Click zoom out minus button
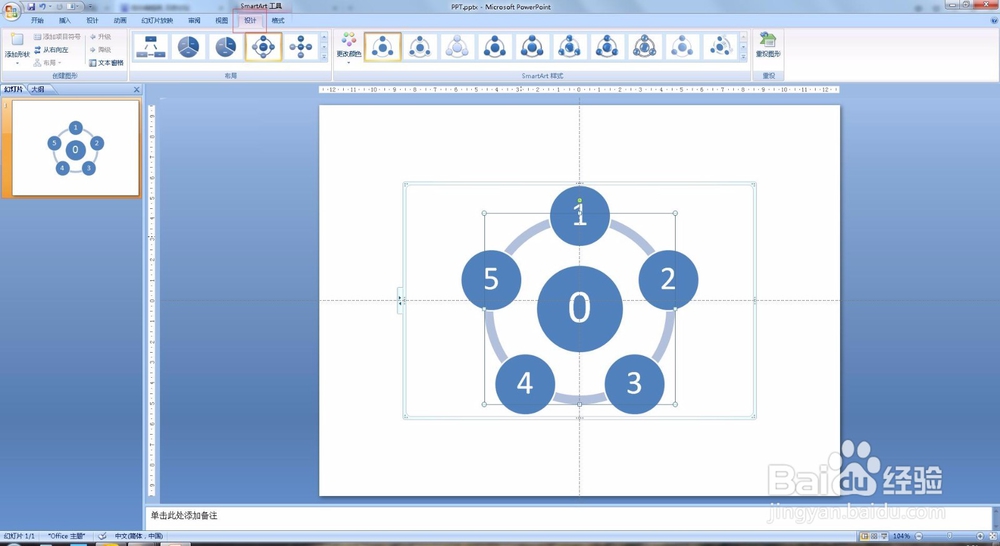The height and width of the screenshot is (546, 1000). click(x=918, y=536)
